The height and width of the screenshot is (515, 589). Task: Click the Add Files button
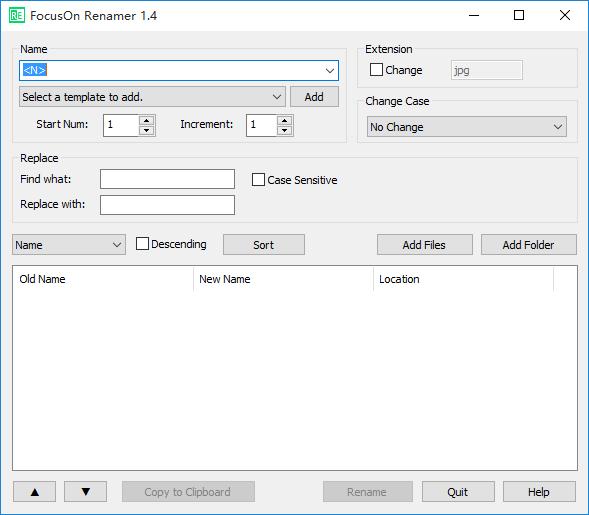(424, 245)
